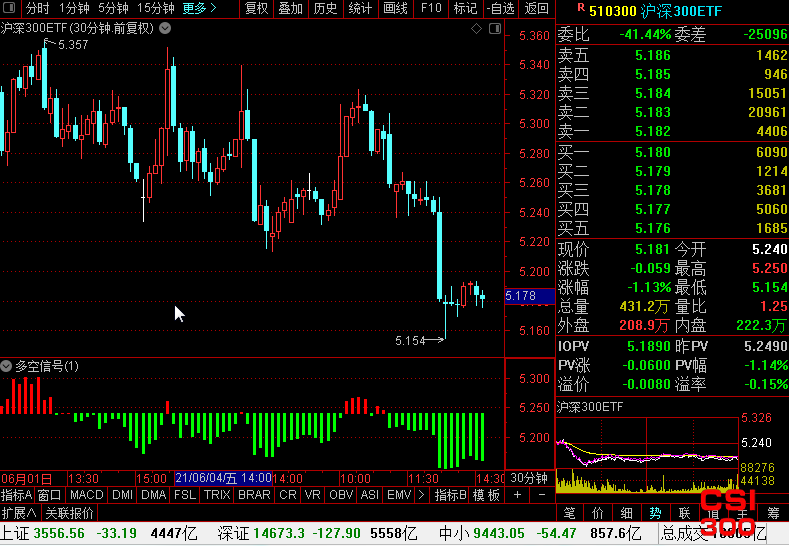
Task: Click the 5.178 price marker on the axis
Action: point(530,296)
